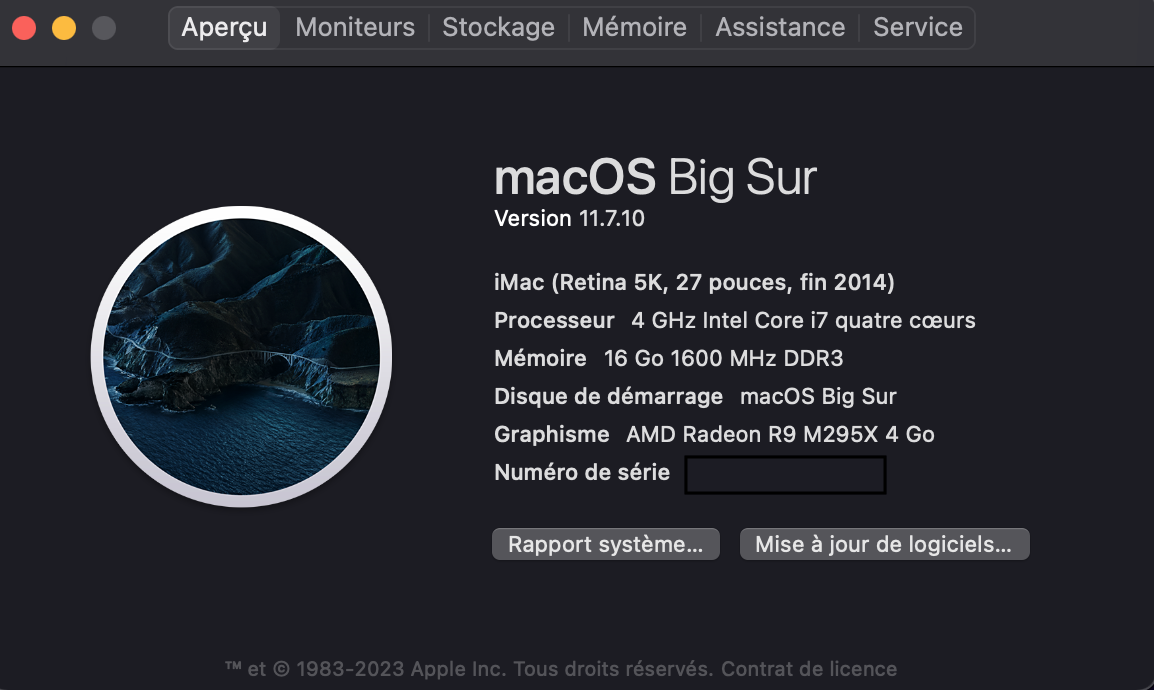Screen dimensions: 1154x690
Task: Close the About This Mac window
Action: click(x=24, y=28)
